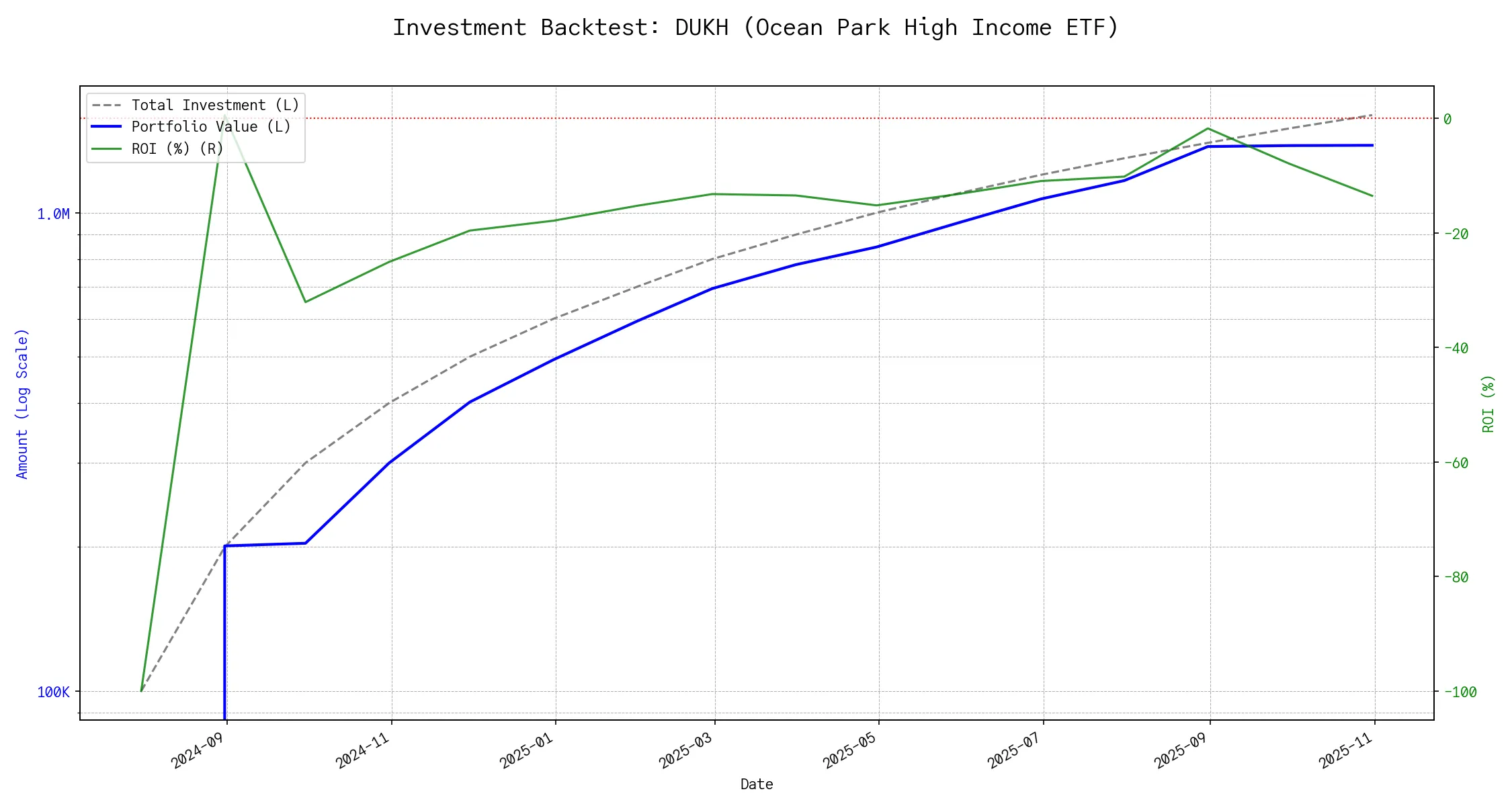The width and height of the screenshot is (1512, 806).
Task: Click the 1.0M left axis label
Action: (53, 214)
